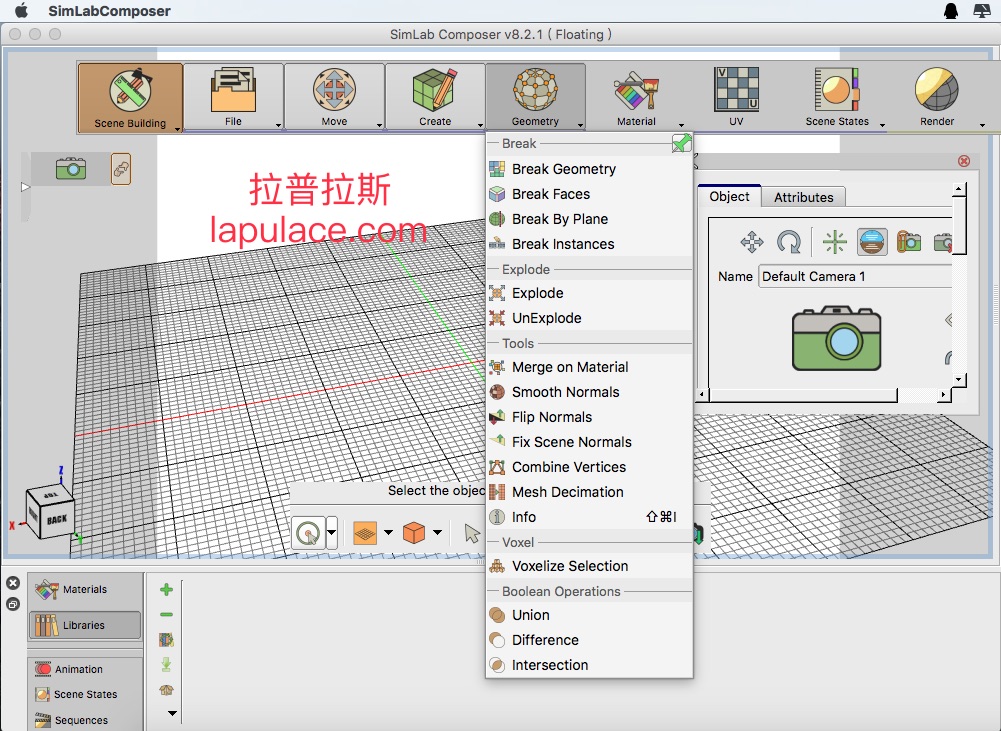
Task: Click the move arrows icon in the Object panel
Action: 751,241
